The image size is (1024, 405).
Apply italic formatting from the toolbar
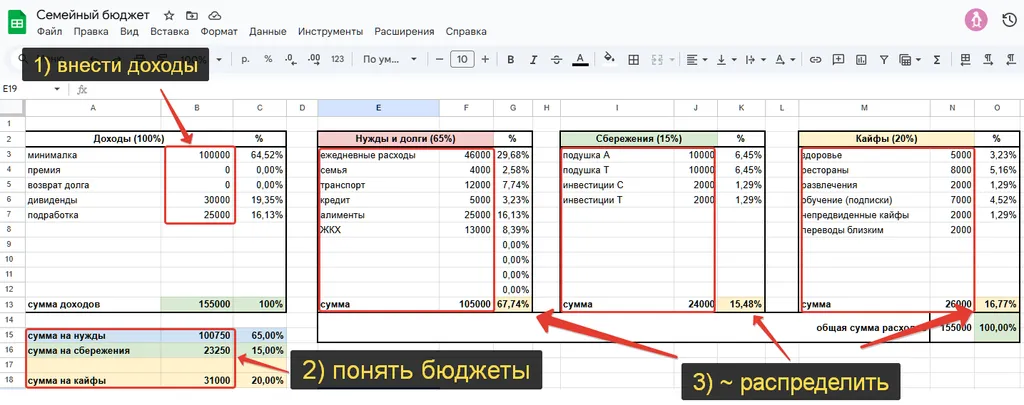pyautogui.click(x=533, y=59)
